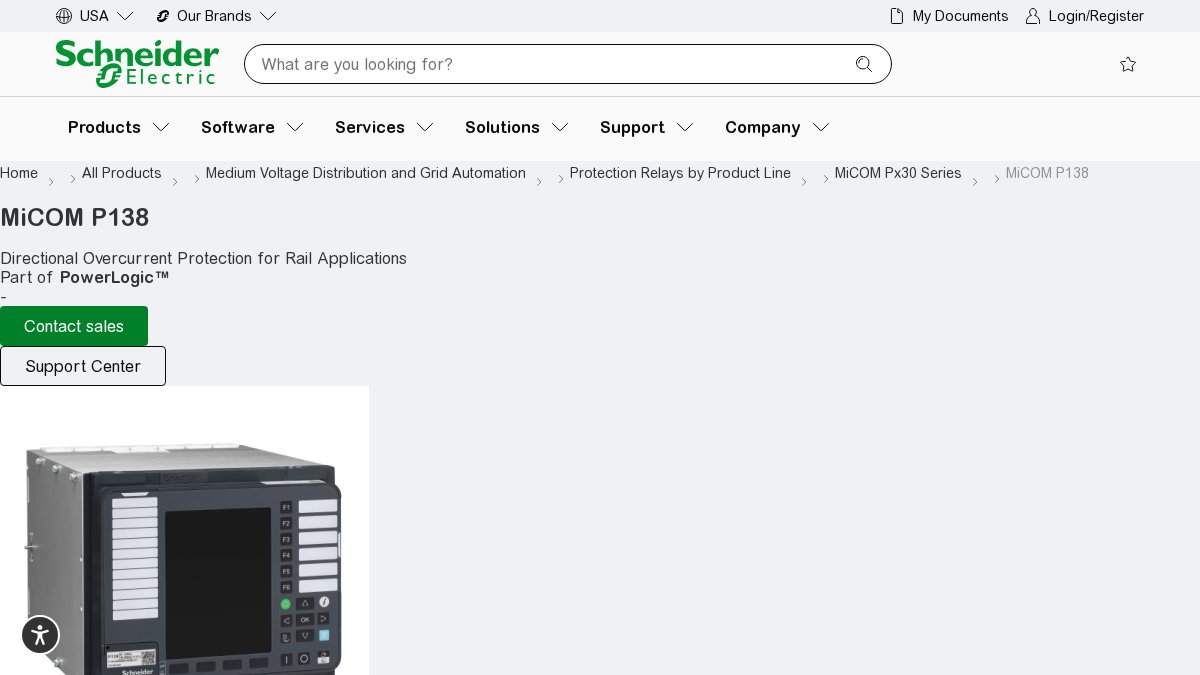Expand the Software menu chevron
Viewport: 1200px width, 675px height.
295,127
